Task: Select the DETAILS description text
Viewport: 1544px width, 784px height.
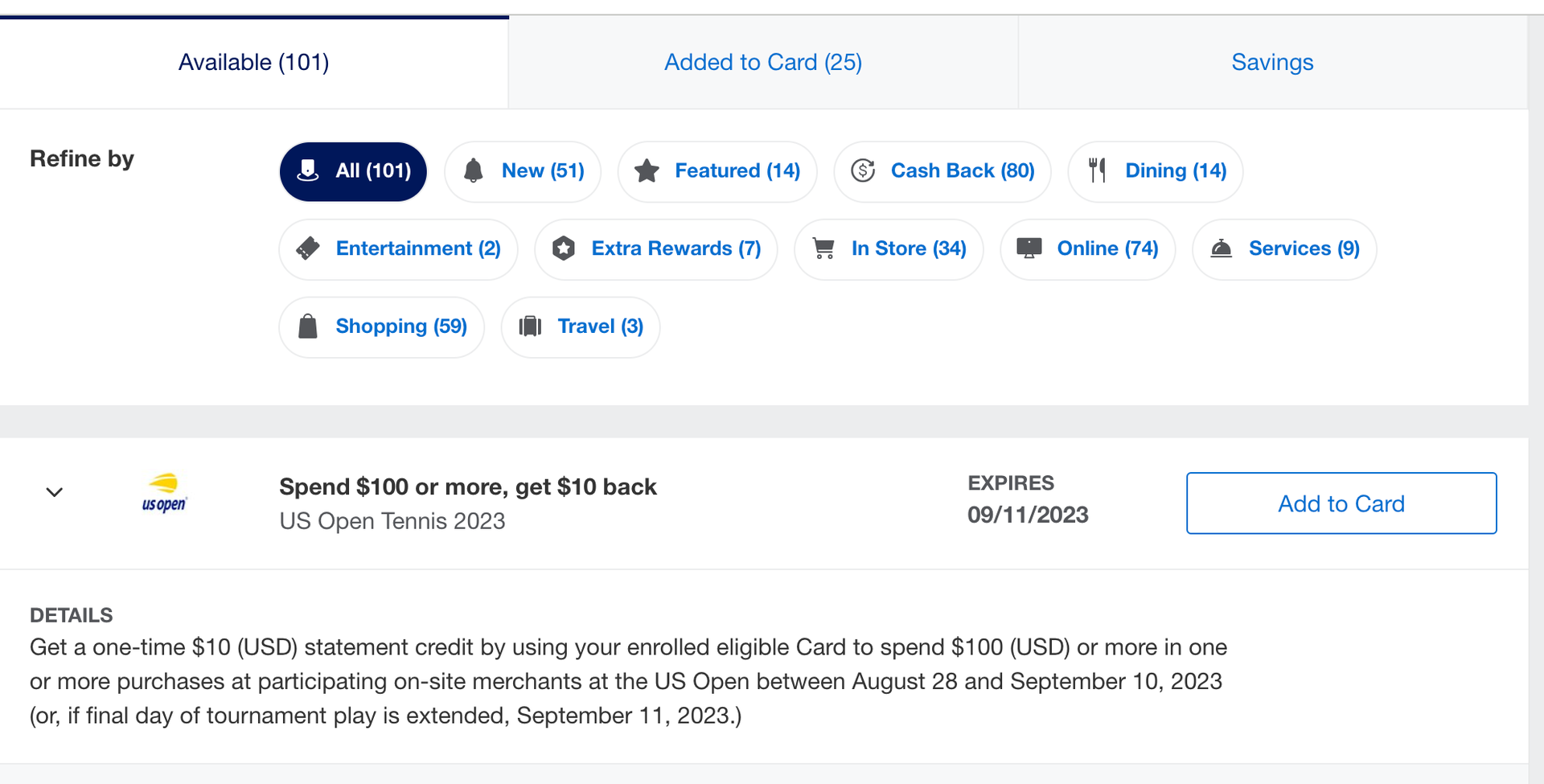Action: coord(627,680)
